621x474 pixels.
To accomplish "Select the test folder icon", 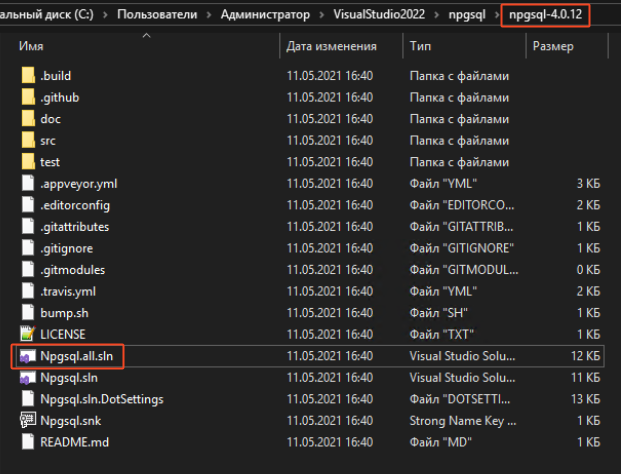I will 28,162.
